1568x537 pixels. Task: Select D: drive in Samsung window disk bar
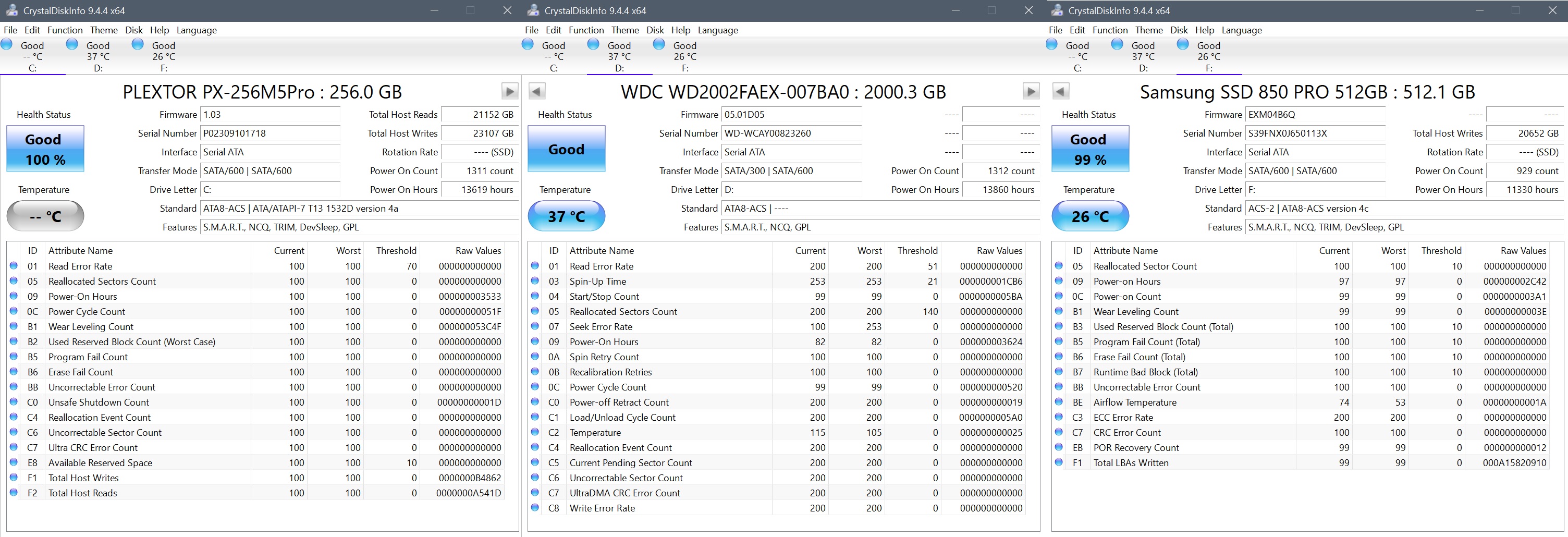pos(1143,56)
